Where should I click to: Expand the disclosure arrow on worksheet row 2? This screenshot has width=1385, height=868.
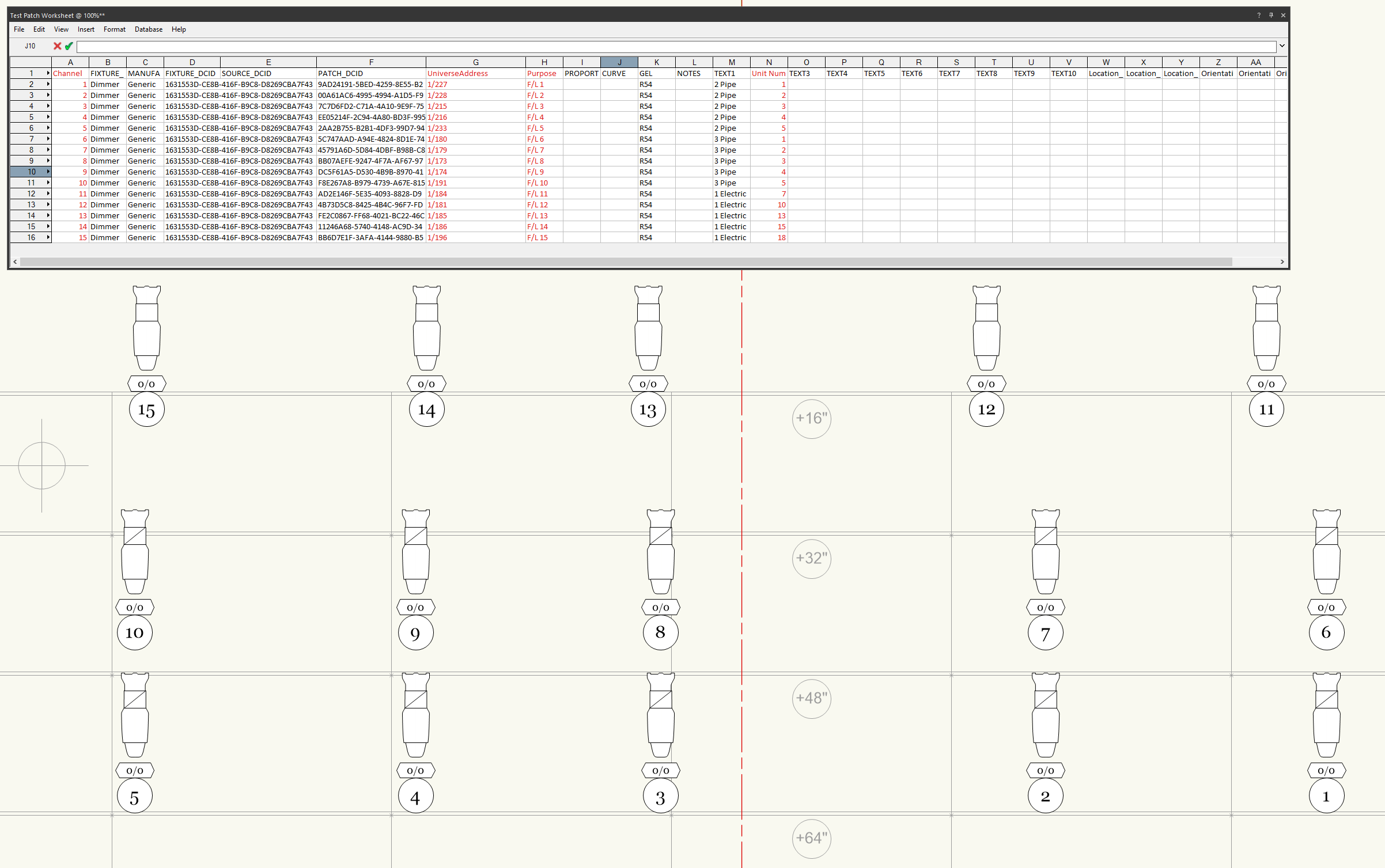48,84
